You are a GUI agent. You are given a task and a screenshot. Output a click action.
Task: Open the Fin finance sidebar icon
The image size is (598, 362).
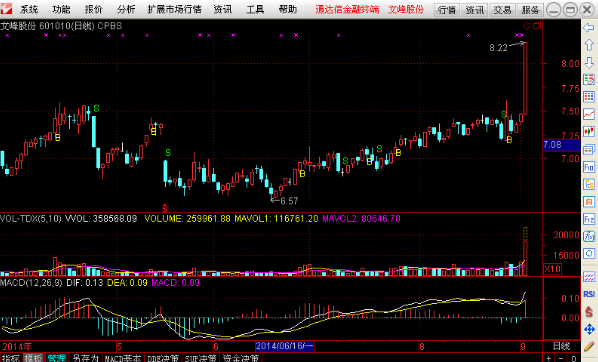pyautogui.click(x=589, y=167)
